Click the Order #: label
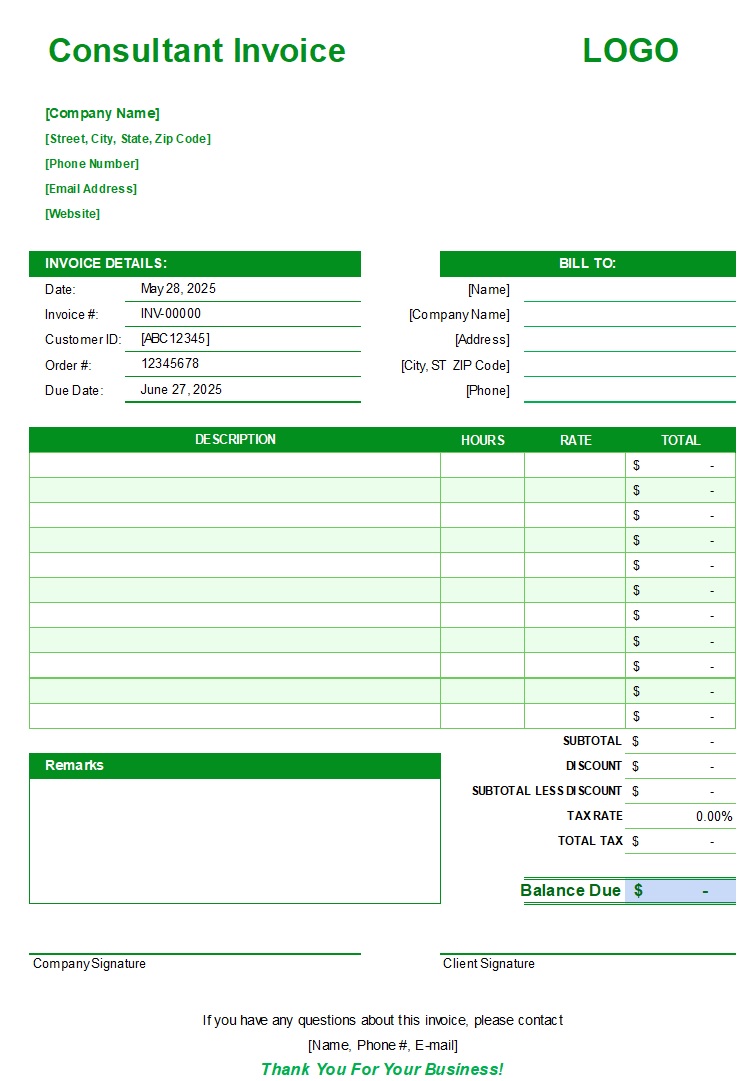This screenshot has height=1081, width=737. pos(68,365)
